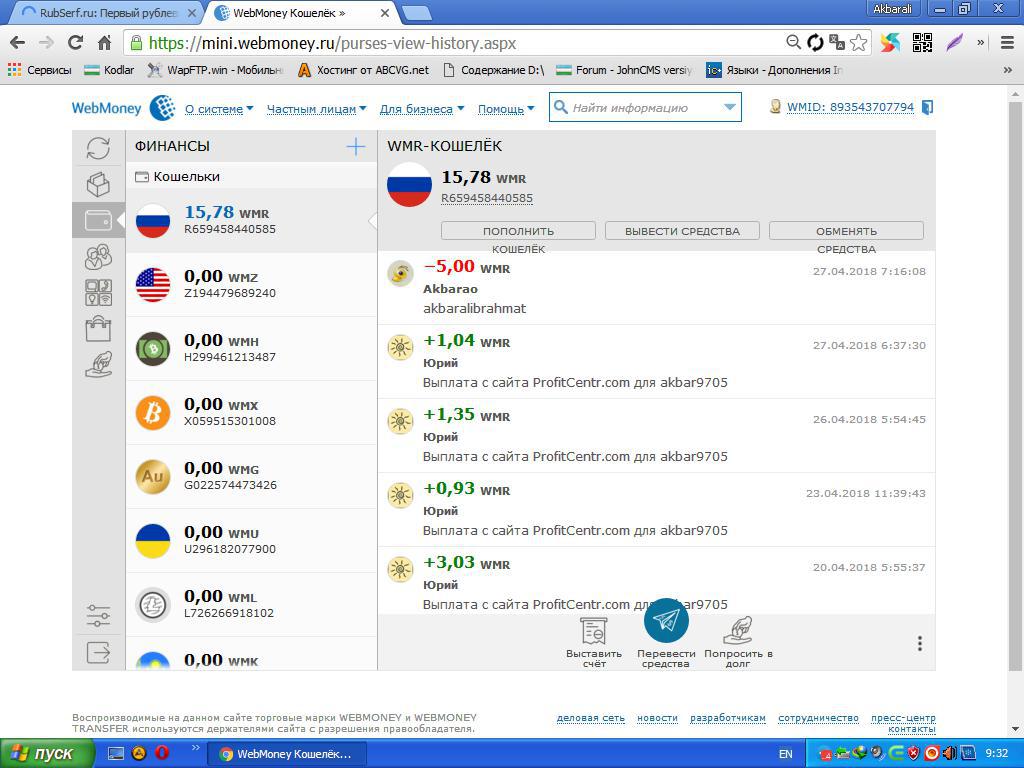This screenshot has width=1024, height=768.
Task: Click the refresh icon in left sidebar
Action: click(98, 148)
